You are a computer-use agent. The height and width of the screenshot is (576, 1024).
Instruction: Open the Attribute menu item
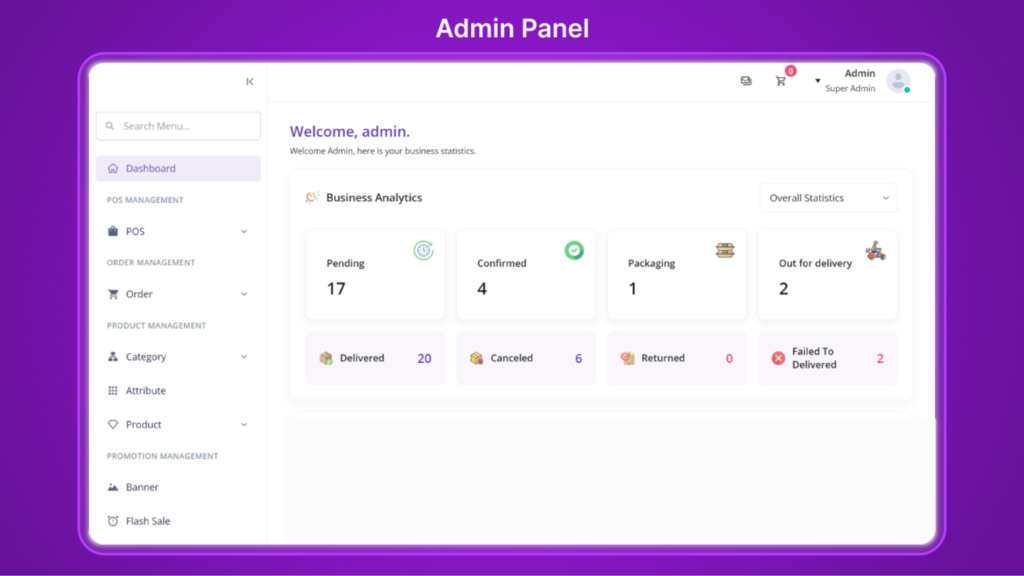click(x=146, y=391)
